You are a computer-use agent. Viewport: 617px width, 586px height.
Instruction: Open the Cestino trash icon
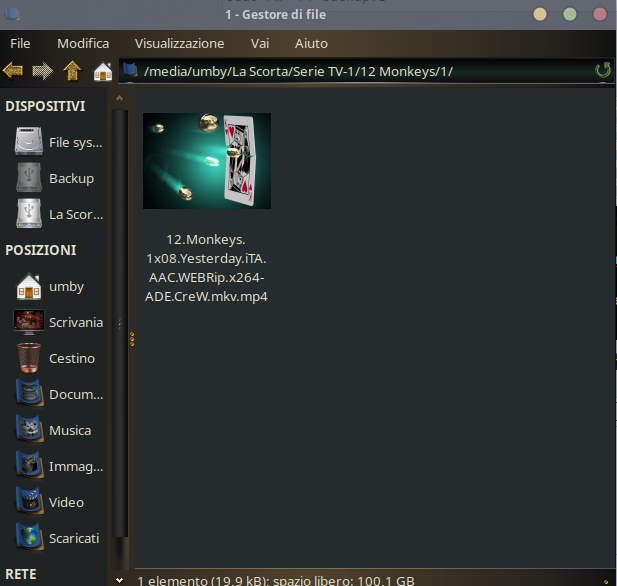[29, 358]
